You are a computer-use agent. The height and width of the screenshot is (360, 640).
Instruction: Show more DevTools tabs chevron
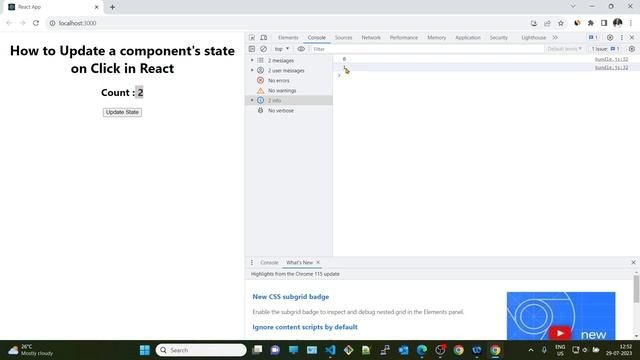[x=555, y=38]
